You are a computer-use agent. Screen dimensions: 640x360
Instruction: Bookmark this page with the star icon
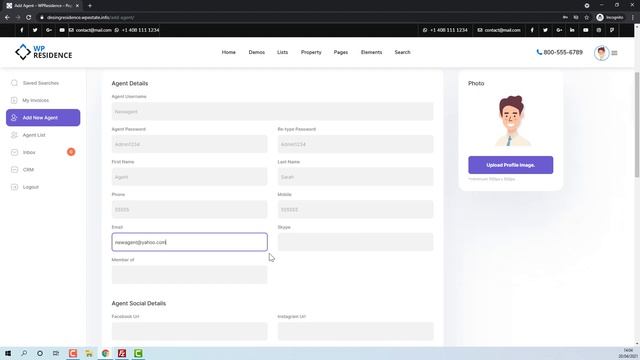coord(587,18)
